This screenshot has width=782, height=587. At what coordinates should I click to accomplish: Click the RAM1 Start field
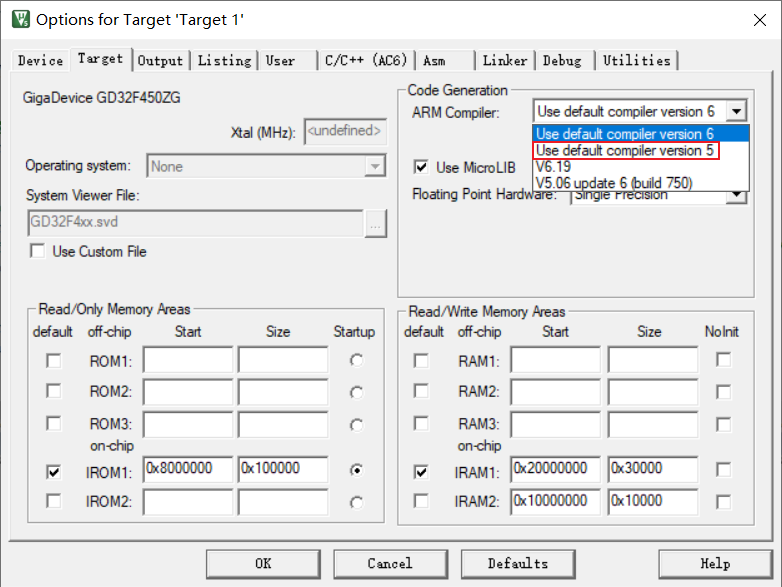point(555,360)
